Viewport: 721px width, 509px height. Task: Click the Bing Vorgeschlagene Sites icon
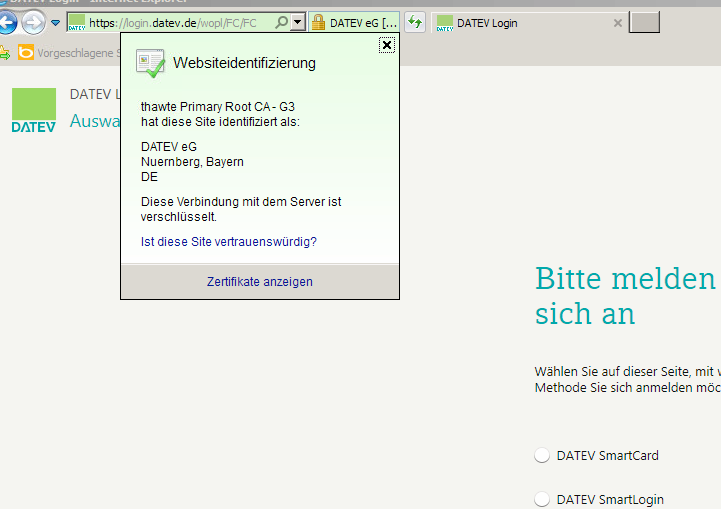coord(26,52)
